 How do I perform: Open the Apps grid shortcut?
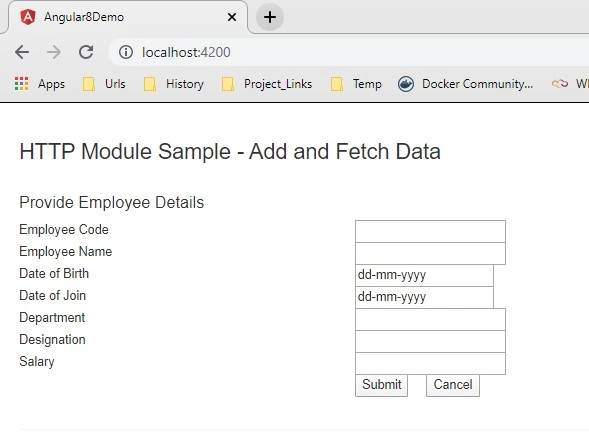tap(40, 83)
